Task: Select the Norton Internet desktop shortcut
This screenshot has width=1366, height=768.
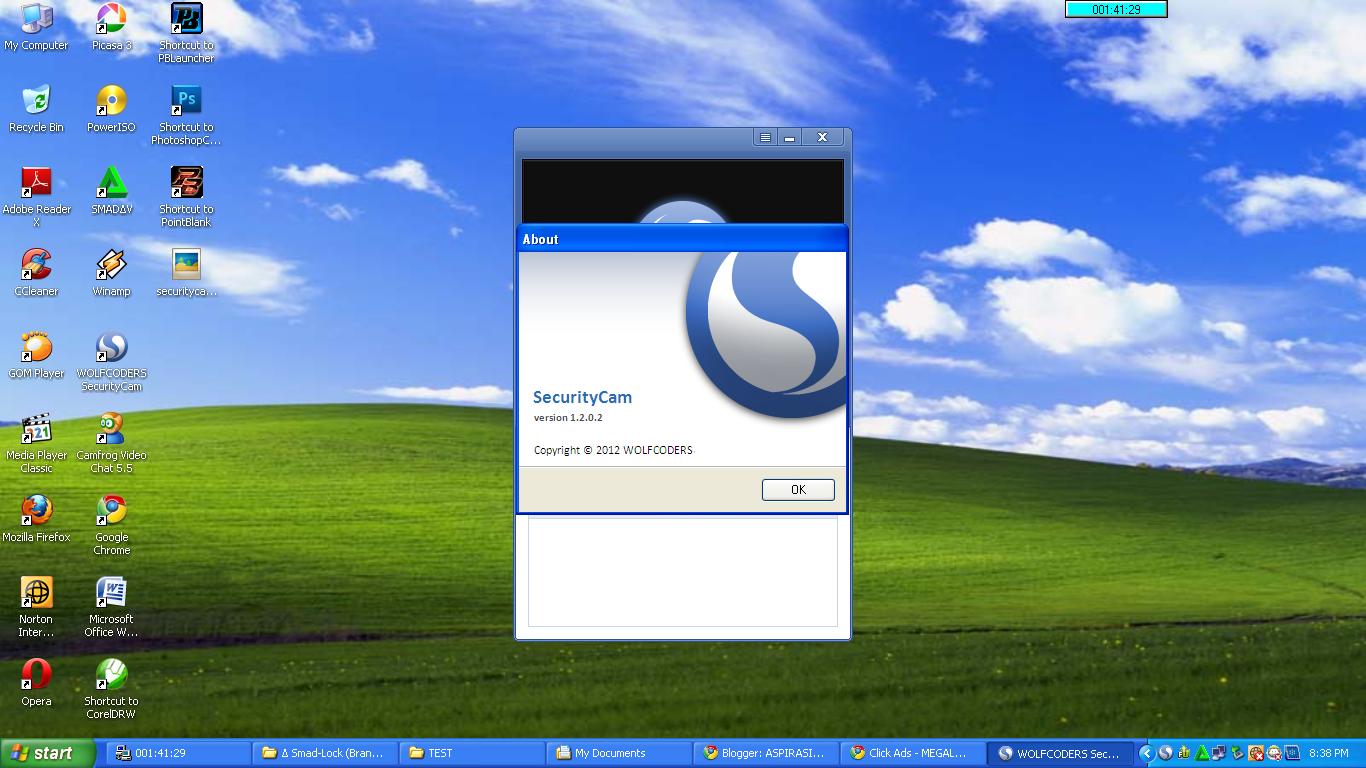Action: pyautogui.click(x=36, y=607)
